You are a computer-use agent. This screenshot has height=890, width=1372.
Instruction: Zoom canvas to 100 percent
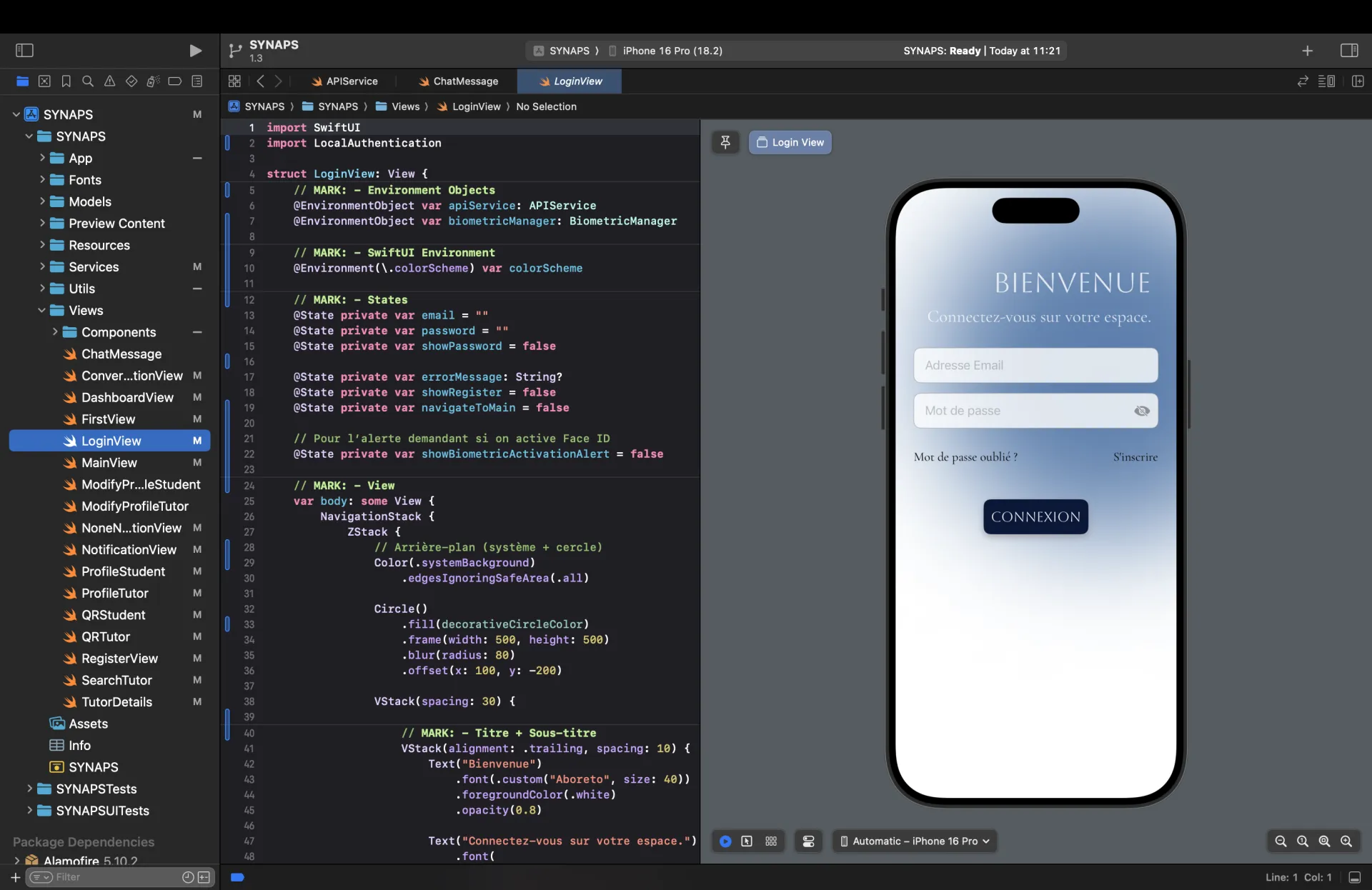[x=1303, y=841]
